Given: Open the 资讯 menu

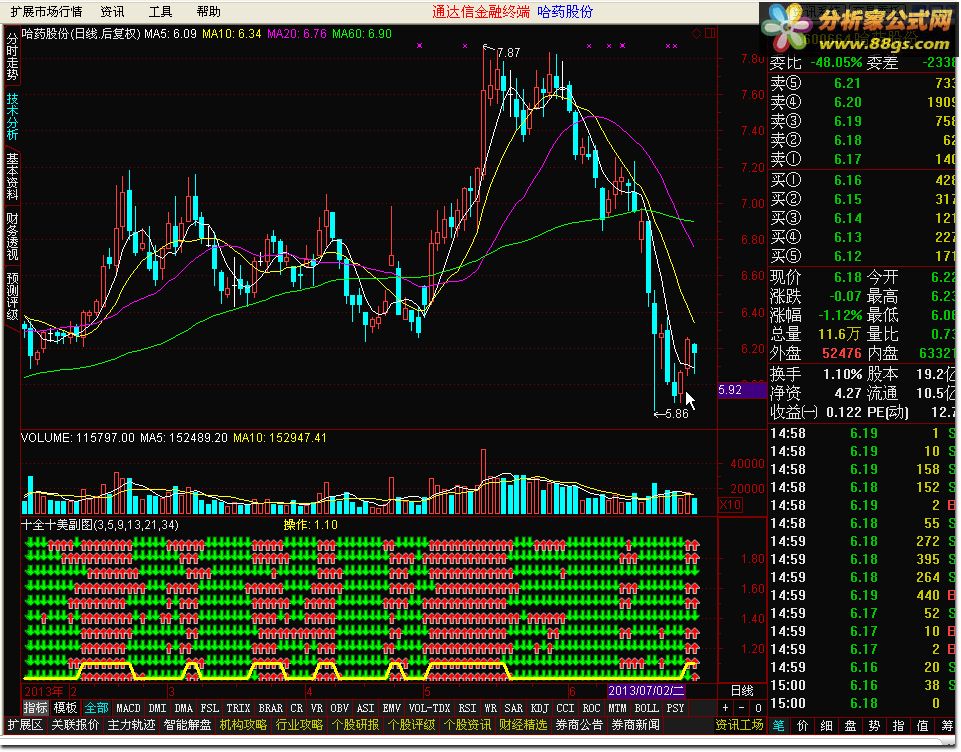Looking at the screenshot, I should pyautogui.click(x=112, y=12).
